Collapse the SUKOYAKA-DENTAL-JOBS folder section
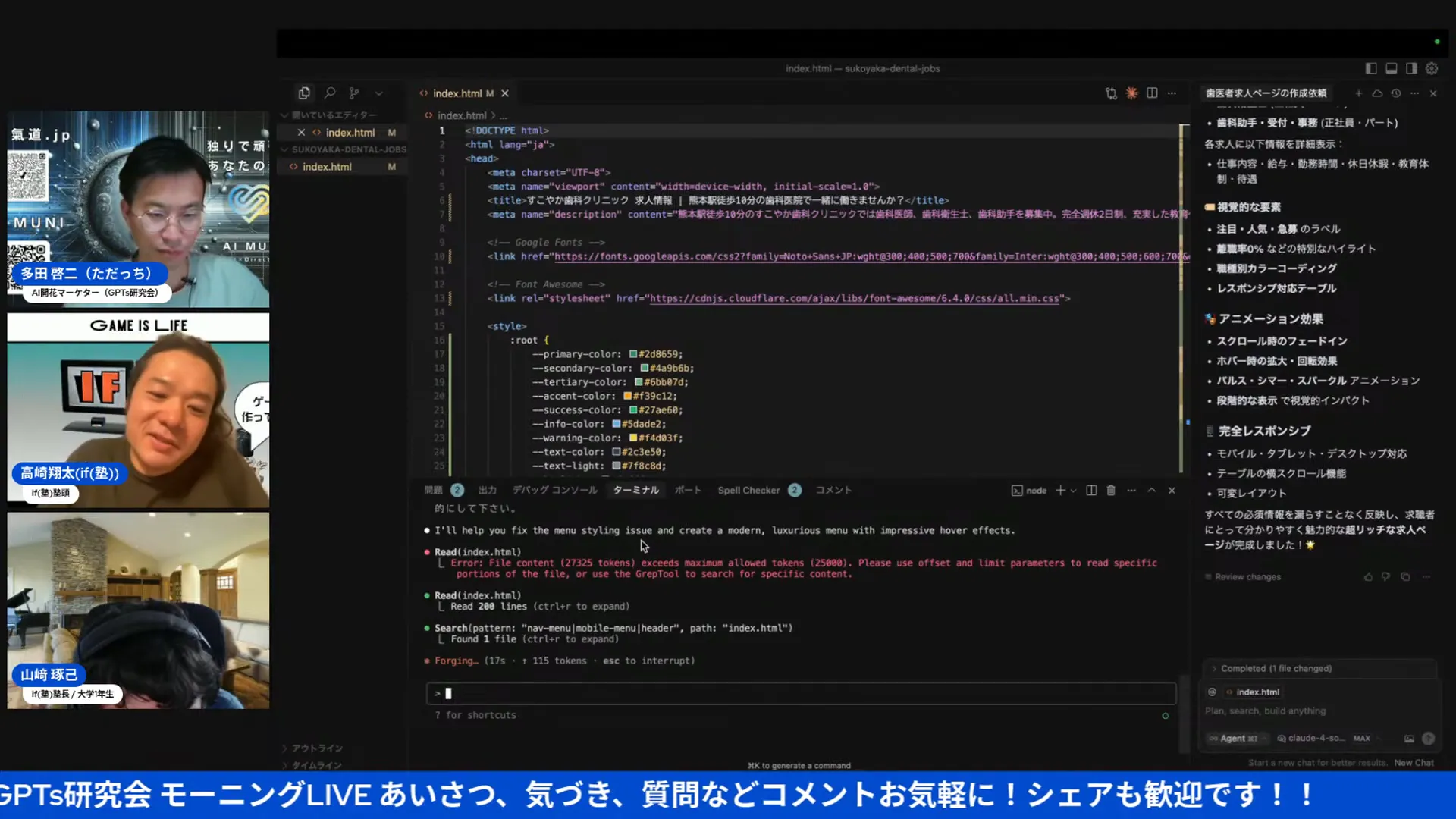 345,149
